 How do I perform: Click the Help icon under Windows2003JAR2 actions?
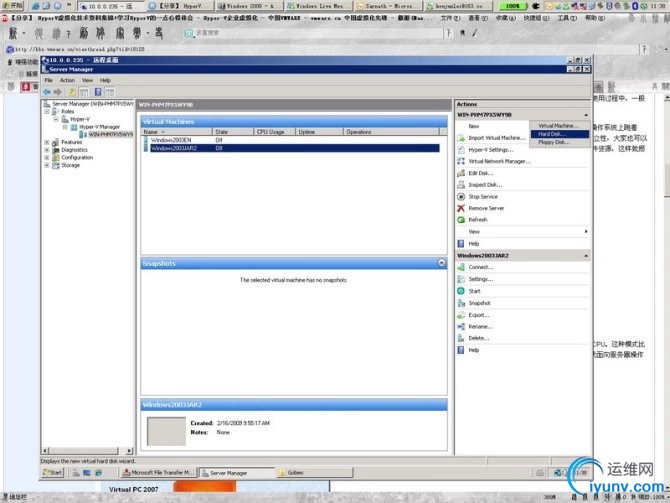pos(461,350)
